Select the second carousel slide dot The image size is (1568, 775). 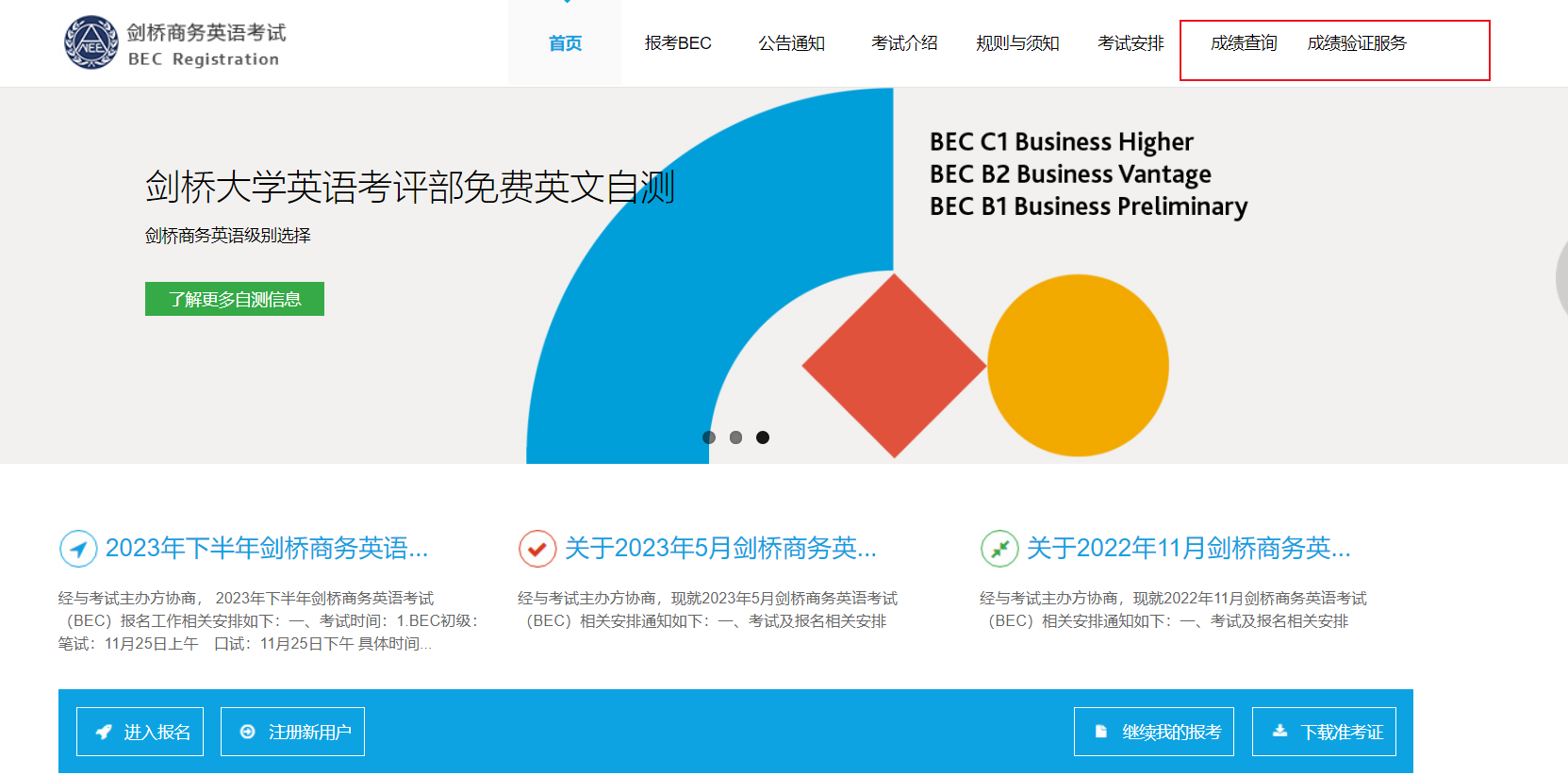(x=736, y=437)
